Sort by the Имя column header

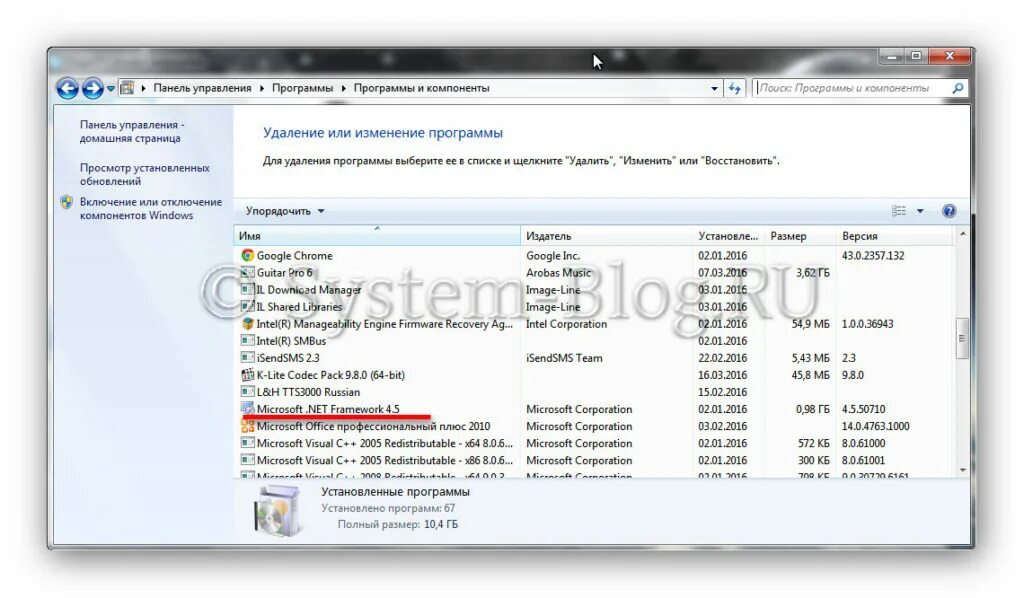pyautogui.click(x=377, y=236)
